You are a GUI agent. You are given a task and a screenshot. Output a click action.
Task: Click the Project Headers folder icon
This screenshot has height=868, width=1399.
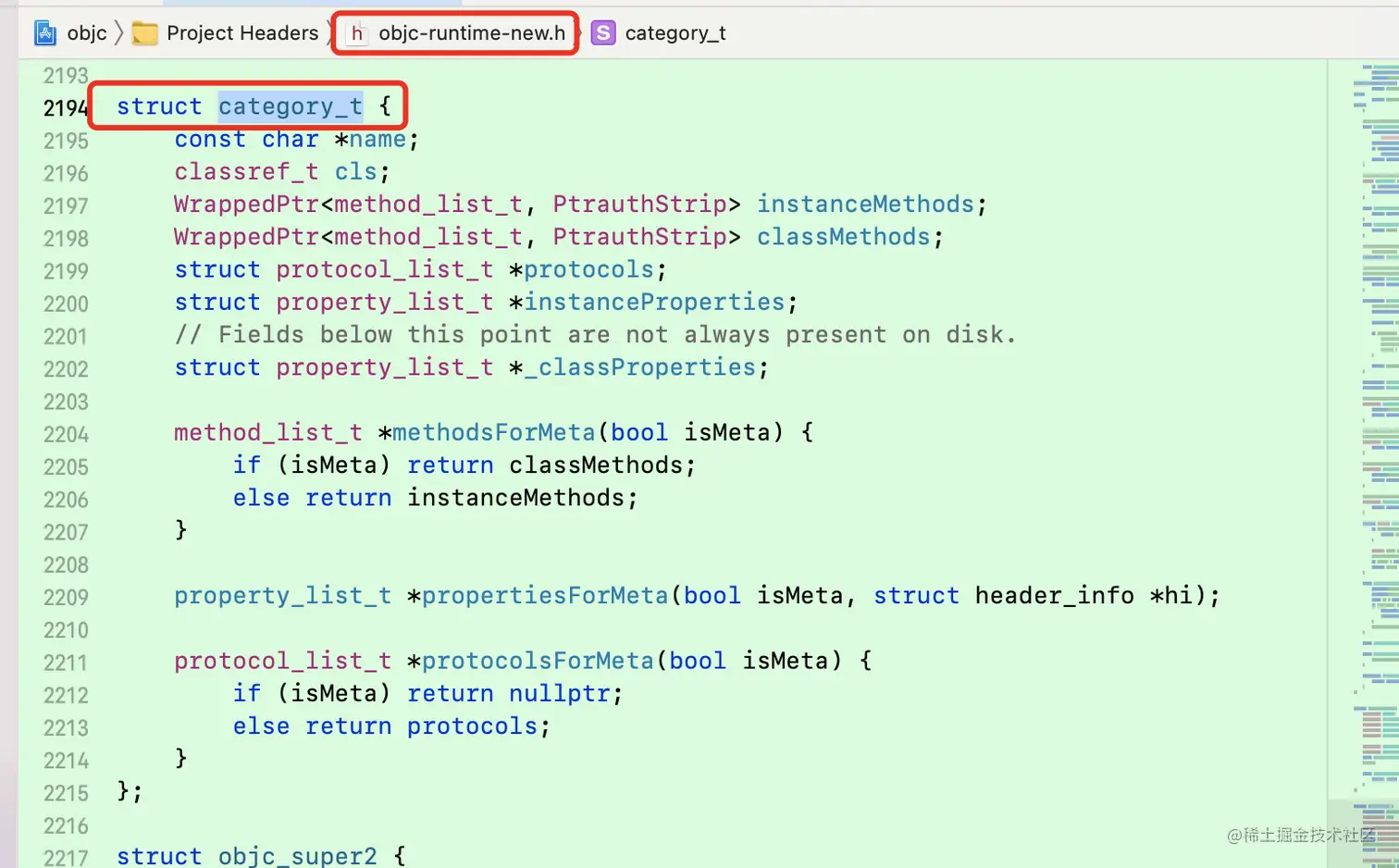coord(144,34)
